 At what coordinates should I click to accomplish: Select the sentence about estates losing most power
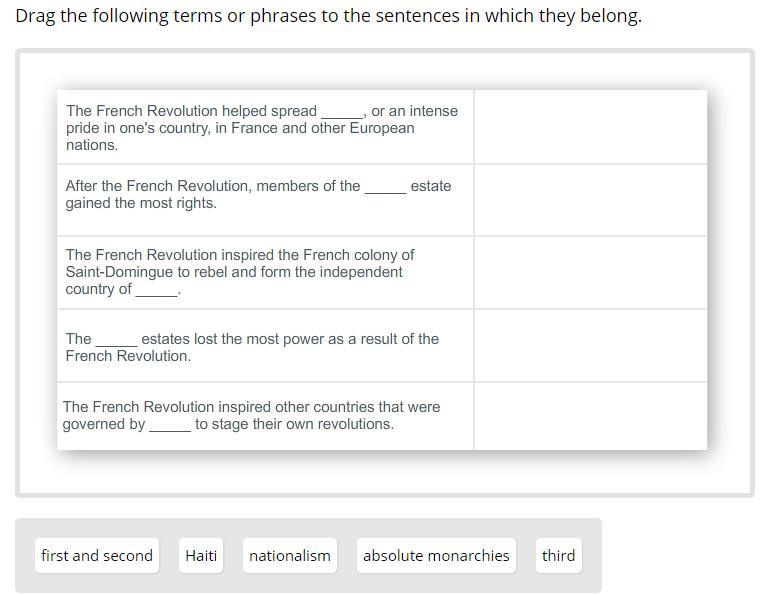click(252, 347)
